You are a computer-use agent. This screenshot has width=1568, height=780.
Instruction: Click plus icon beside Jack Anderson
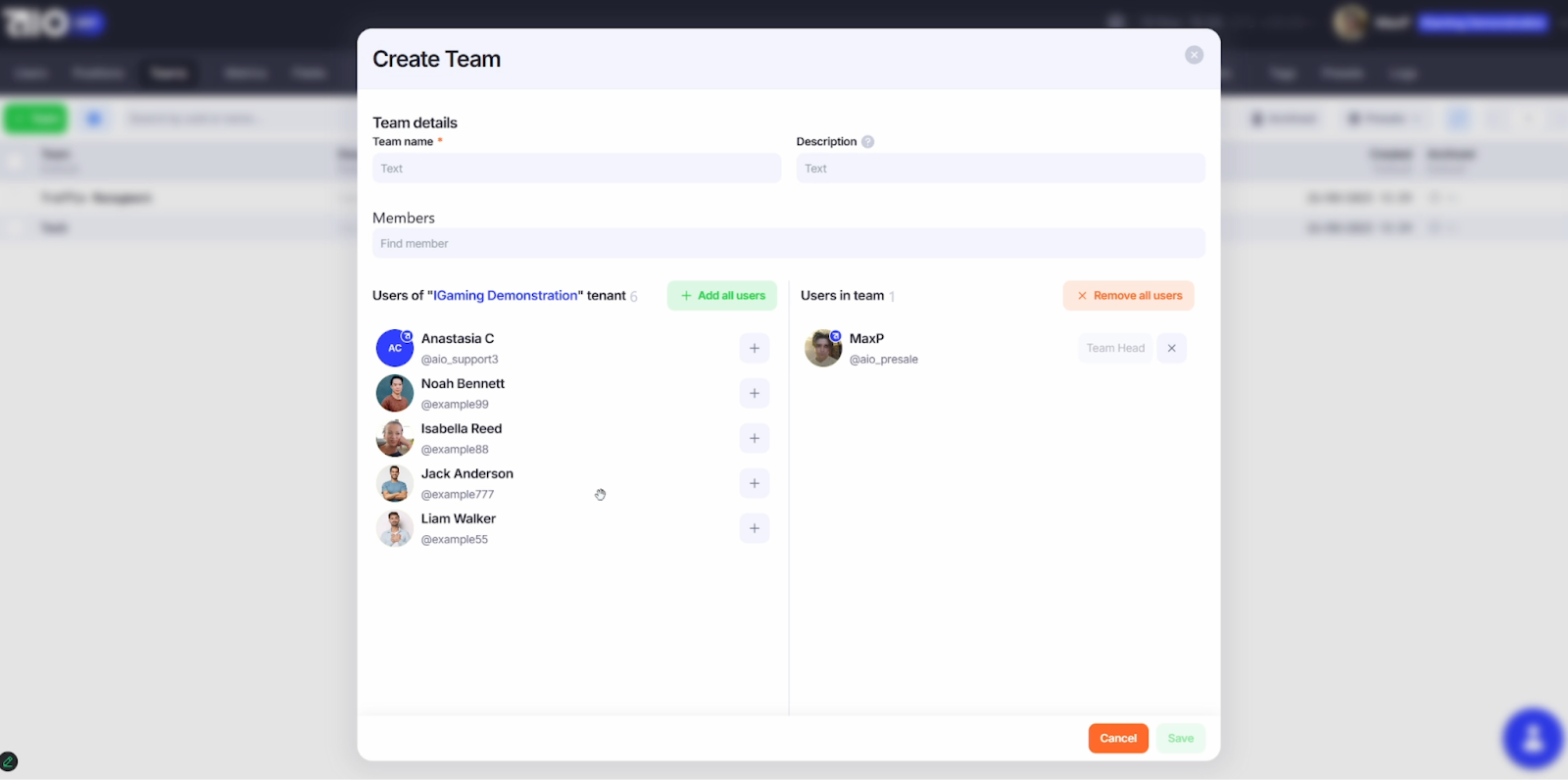[754, 483]
